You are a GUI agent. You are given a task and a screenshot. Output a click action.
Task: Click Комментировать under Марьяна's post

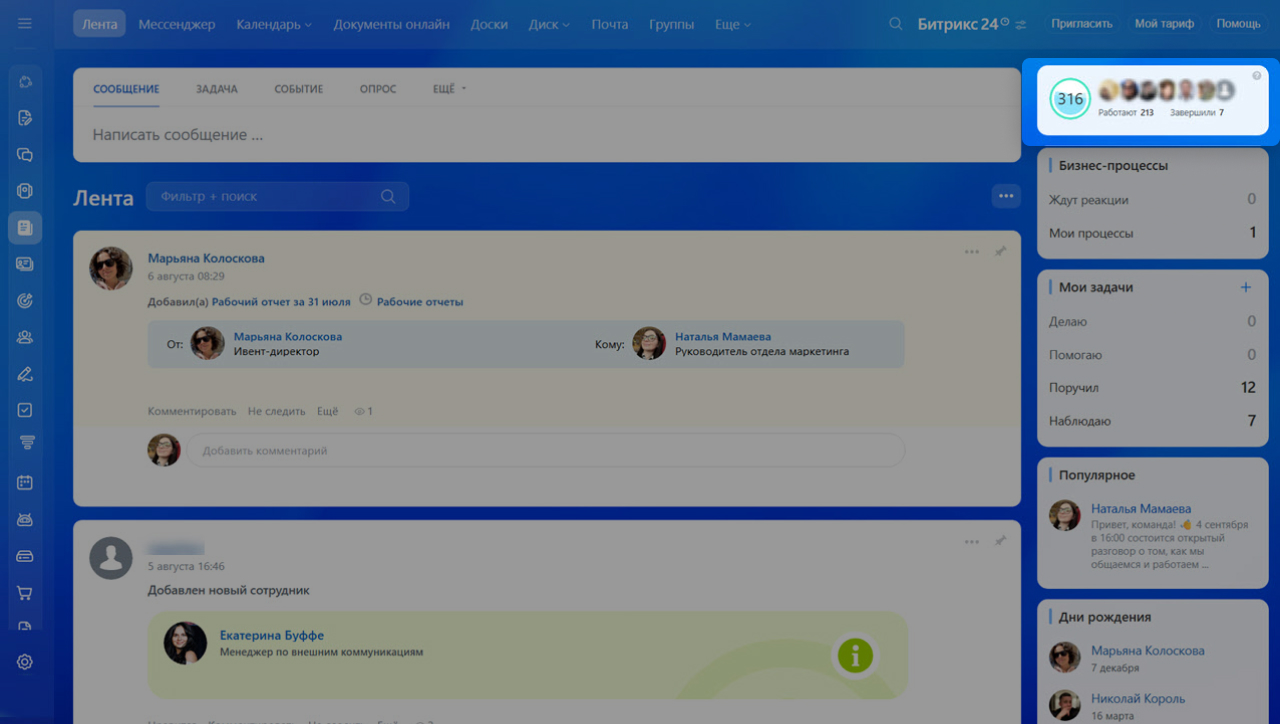click(192, 411)
